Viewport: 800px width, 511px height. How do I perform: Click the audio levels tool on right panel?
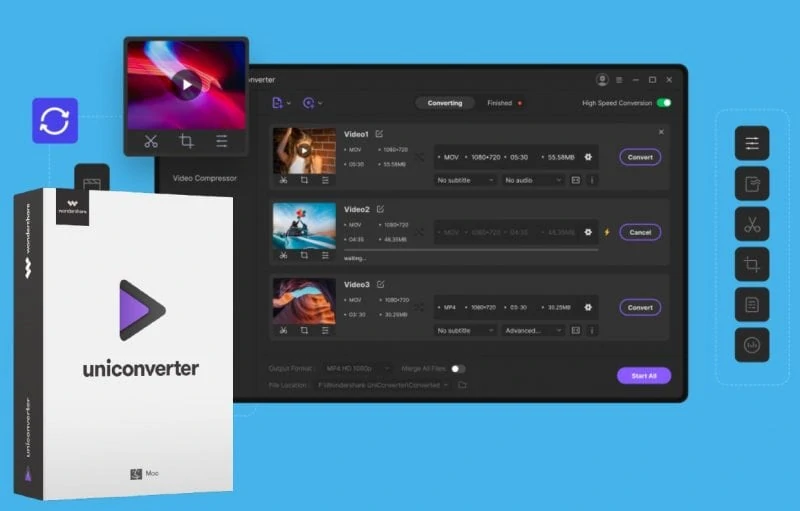752,345
